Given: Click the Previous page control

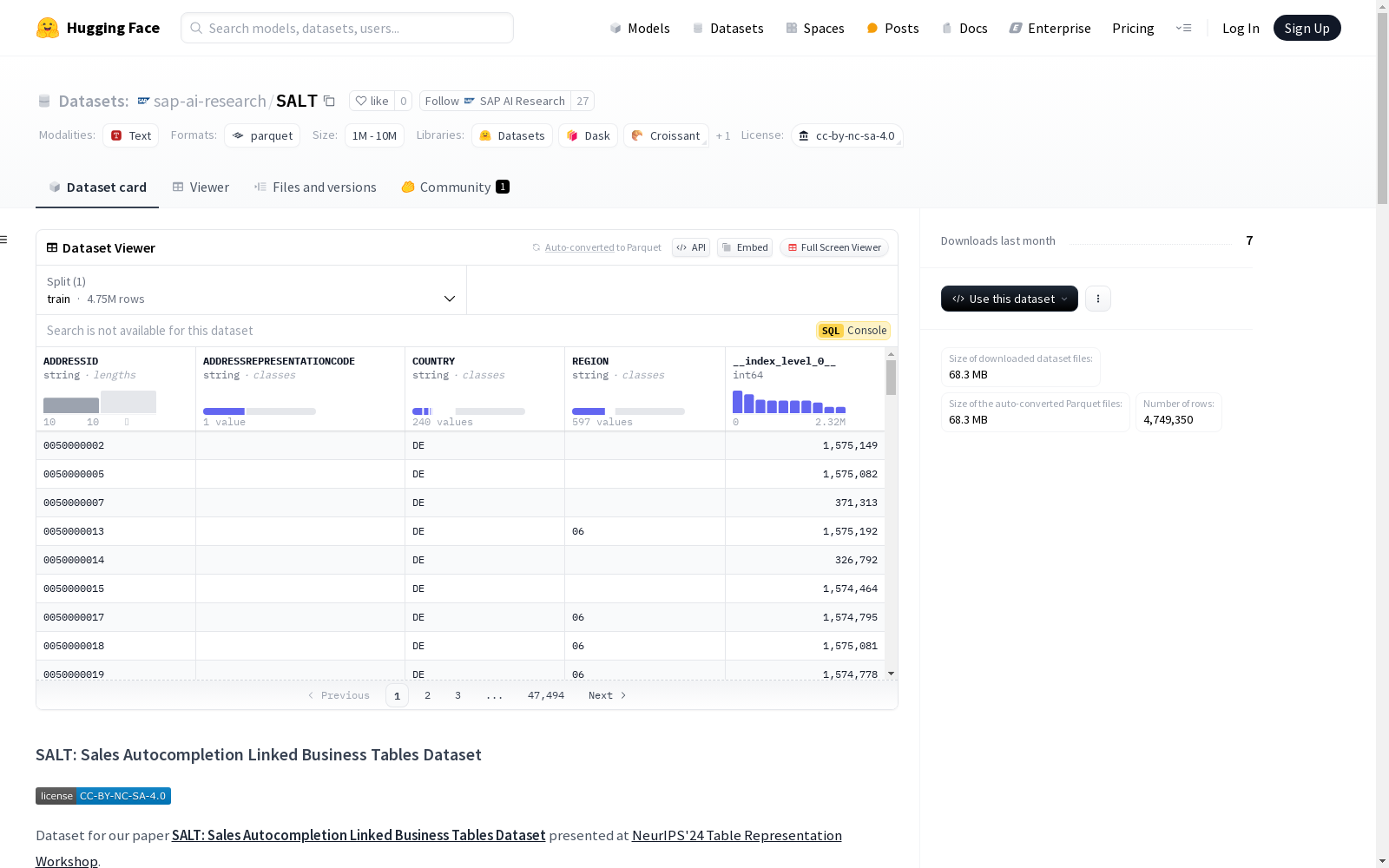Looking at the screenshot, I should (339, 695).
